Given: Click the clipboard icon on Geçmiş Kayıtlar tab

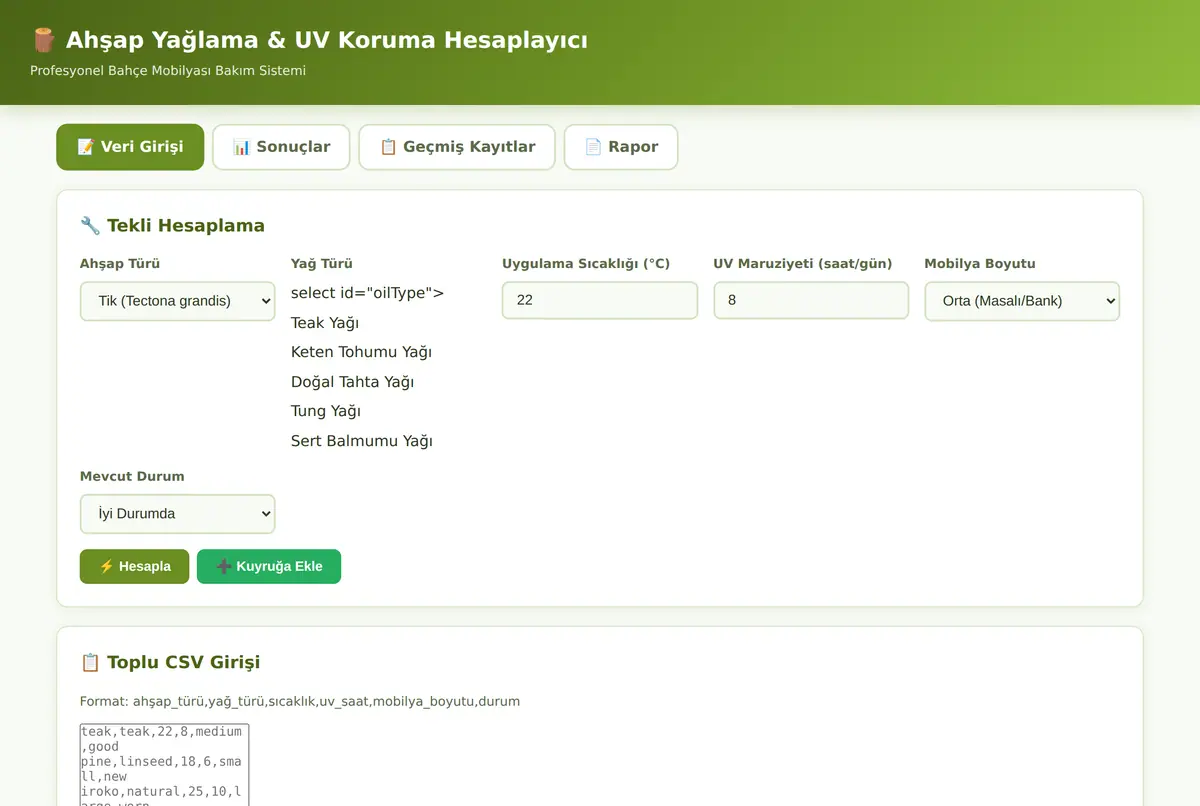Looking at the screenshot, I should tap(389, 147).
